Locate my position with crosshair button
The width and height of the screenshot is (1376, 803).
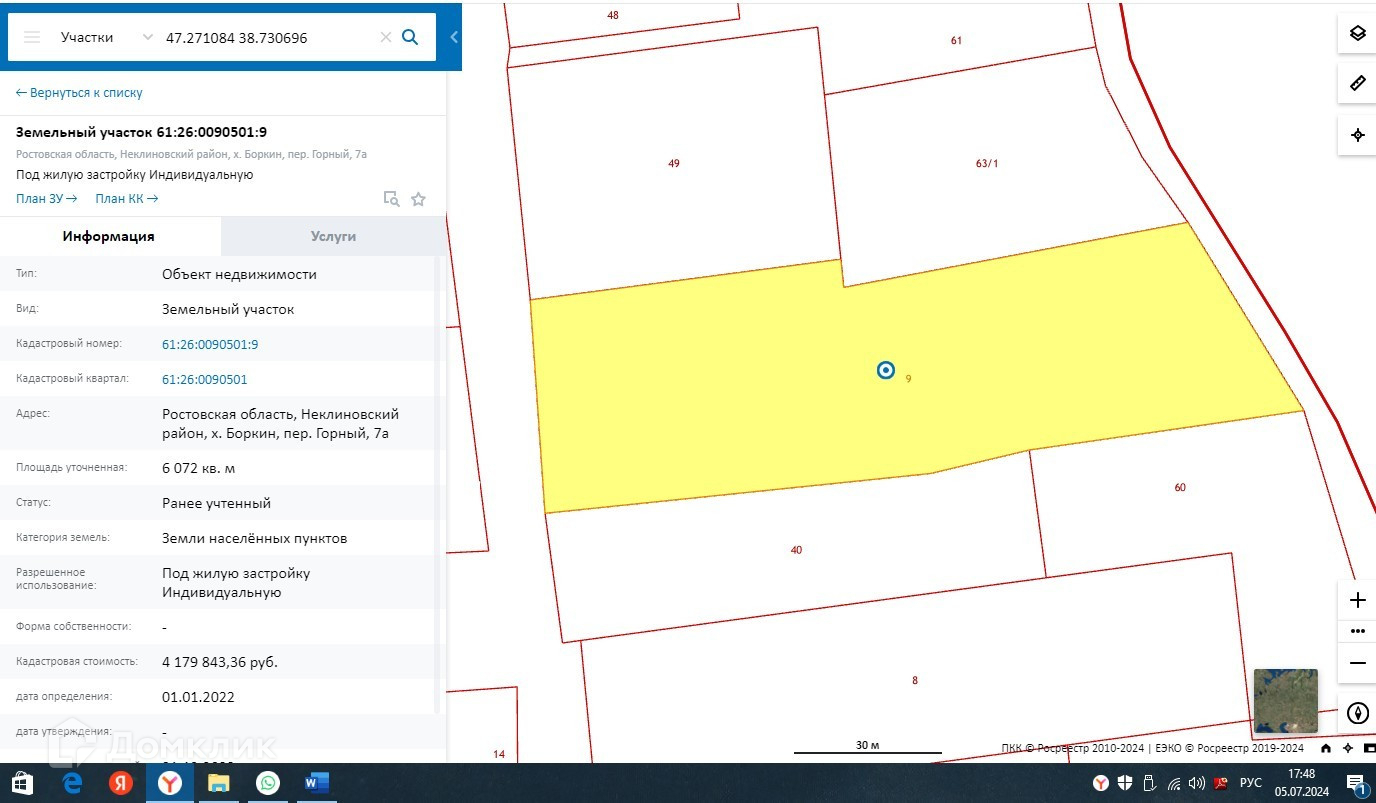(x=1357, y=135)
